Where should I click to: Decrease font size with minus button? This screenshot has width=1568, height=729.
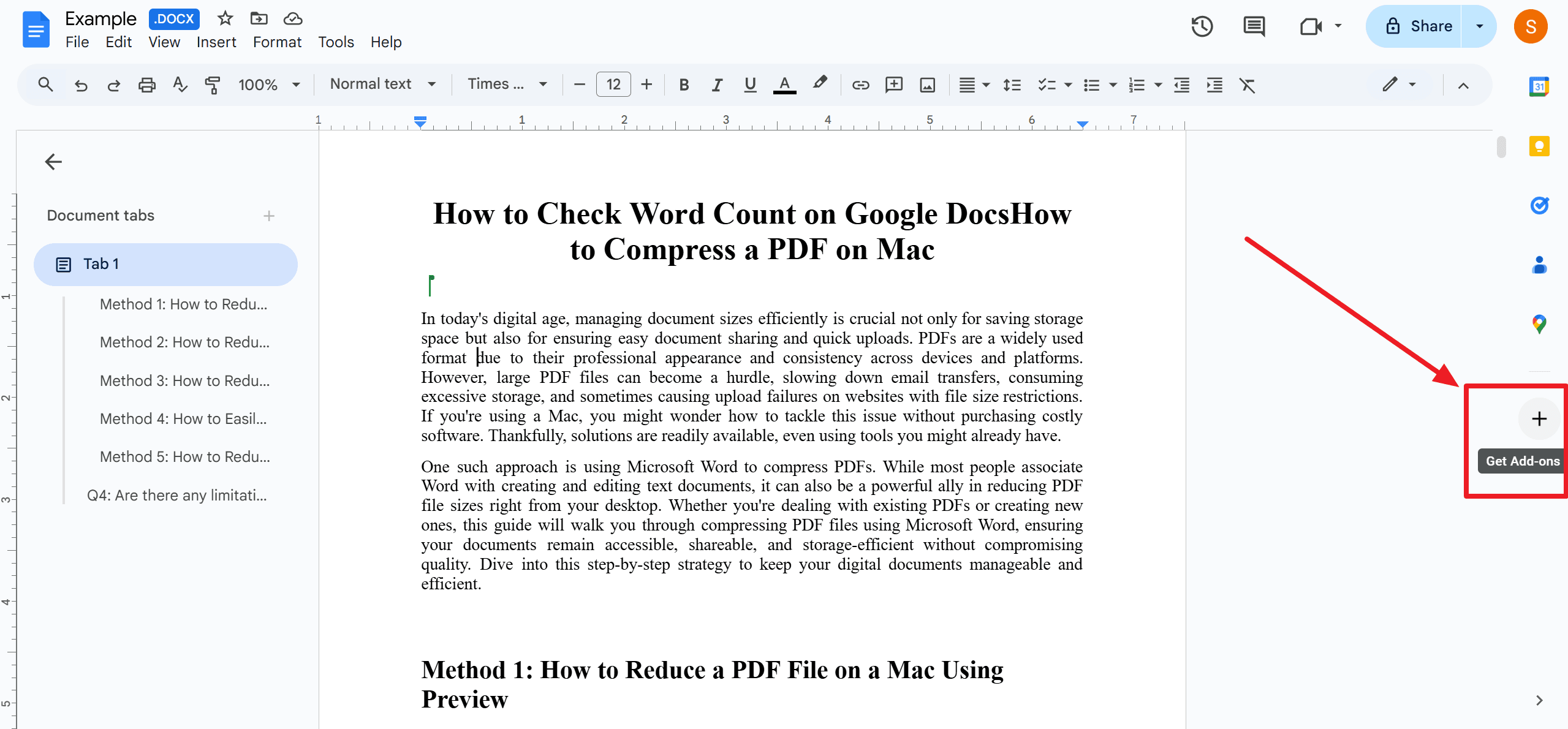(579, 85)
